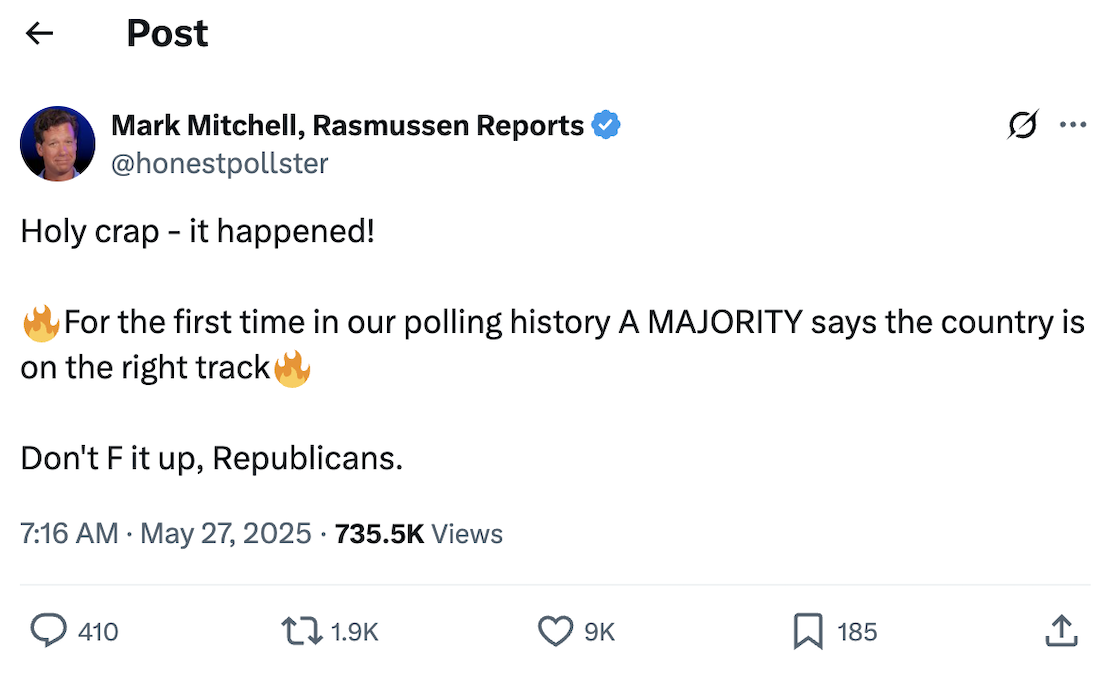
Task: Open the @honestpollster handle link
Action: [219, 164]
